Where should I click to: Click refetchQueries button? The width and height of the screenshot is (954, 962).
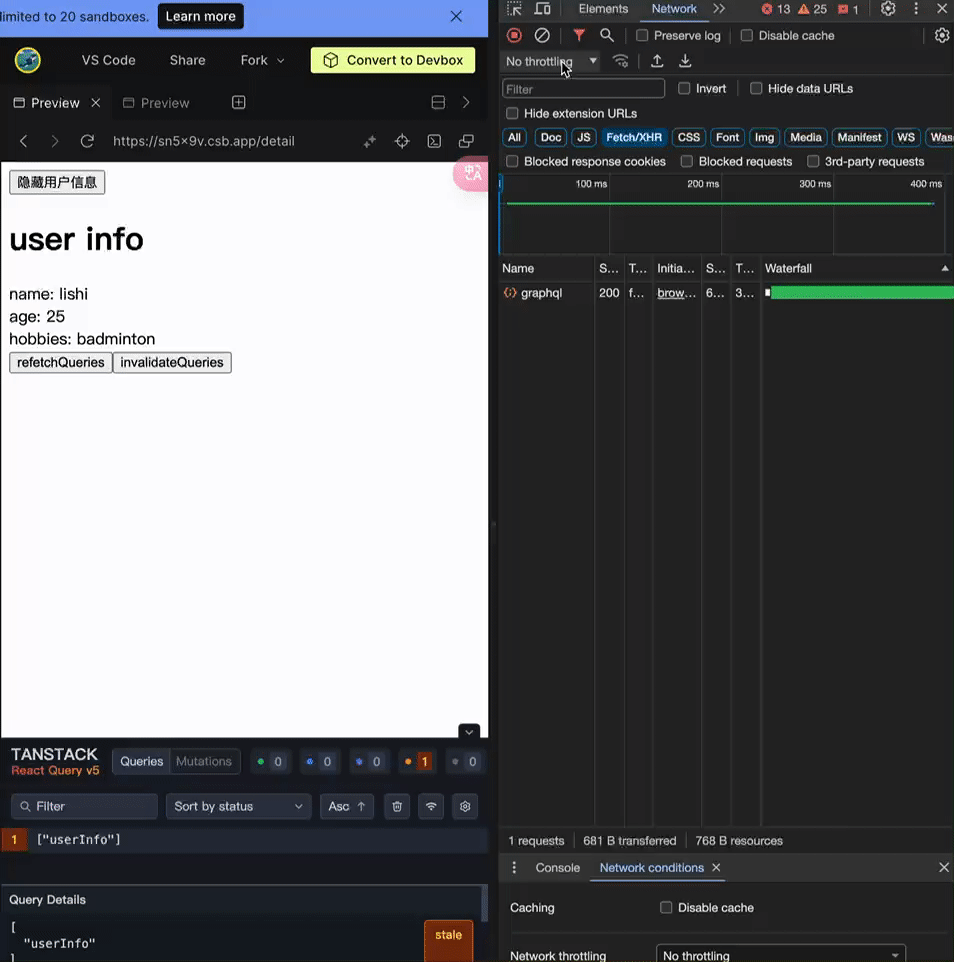pos(61,363)
